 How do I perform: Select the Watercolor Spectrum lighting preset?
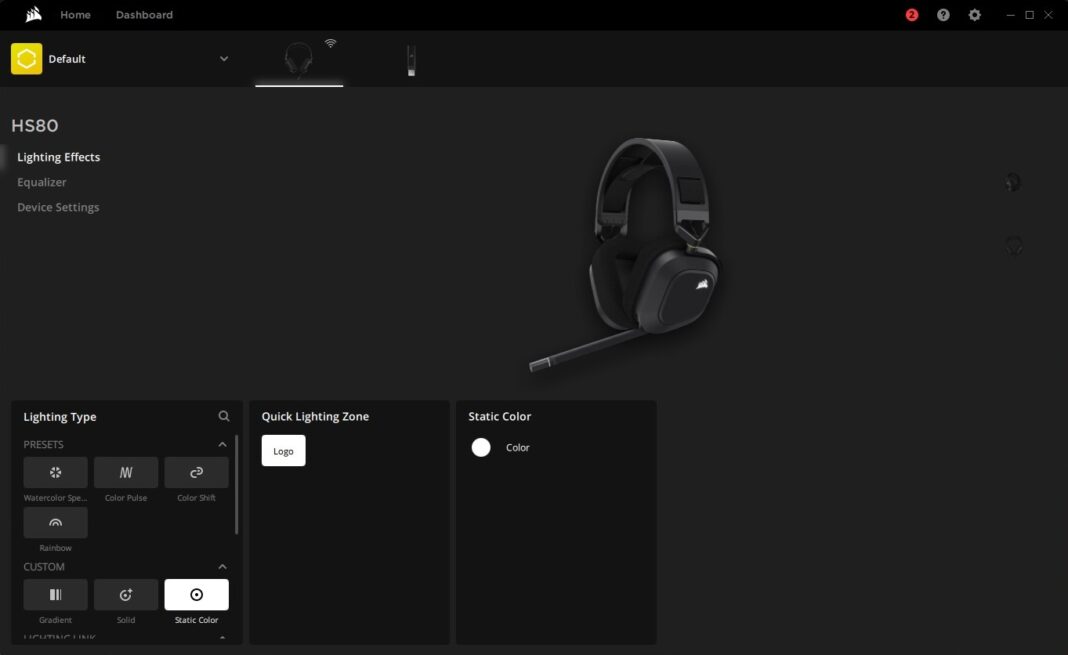click(55, 472)
